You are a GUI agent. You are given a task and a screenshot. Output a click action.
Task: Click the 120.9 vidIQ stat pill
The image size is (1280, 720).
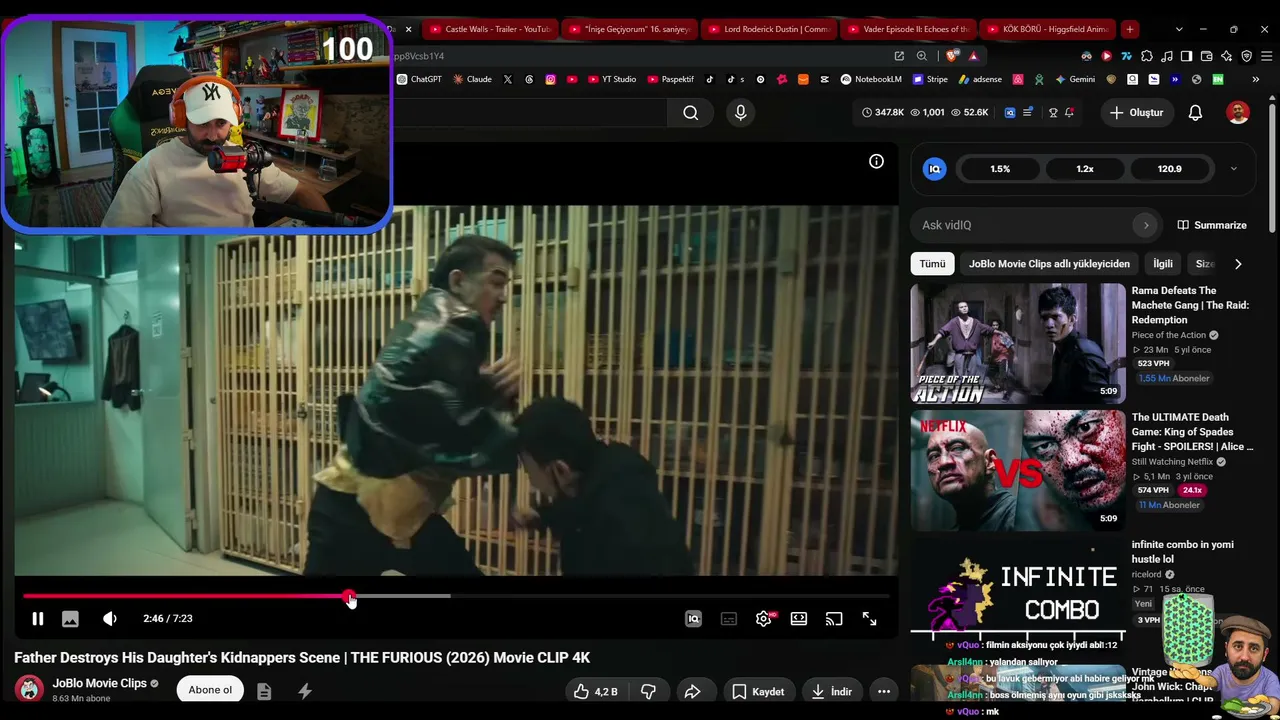click(x=1169, y=169)
